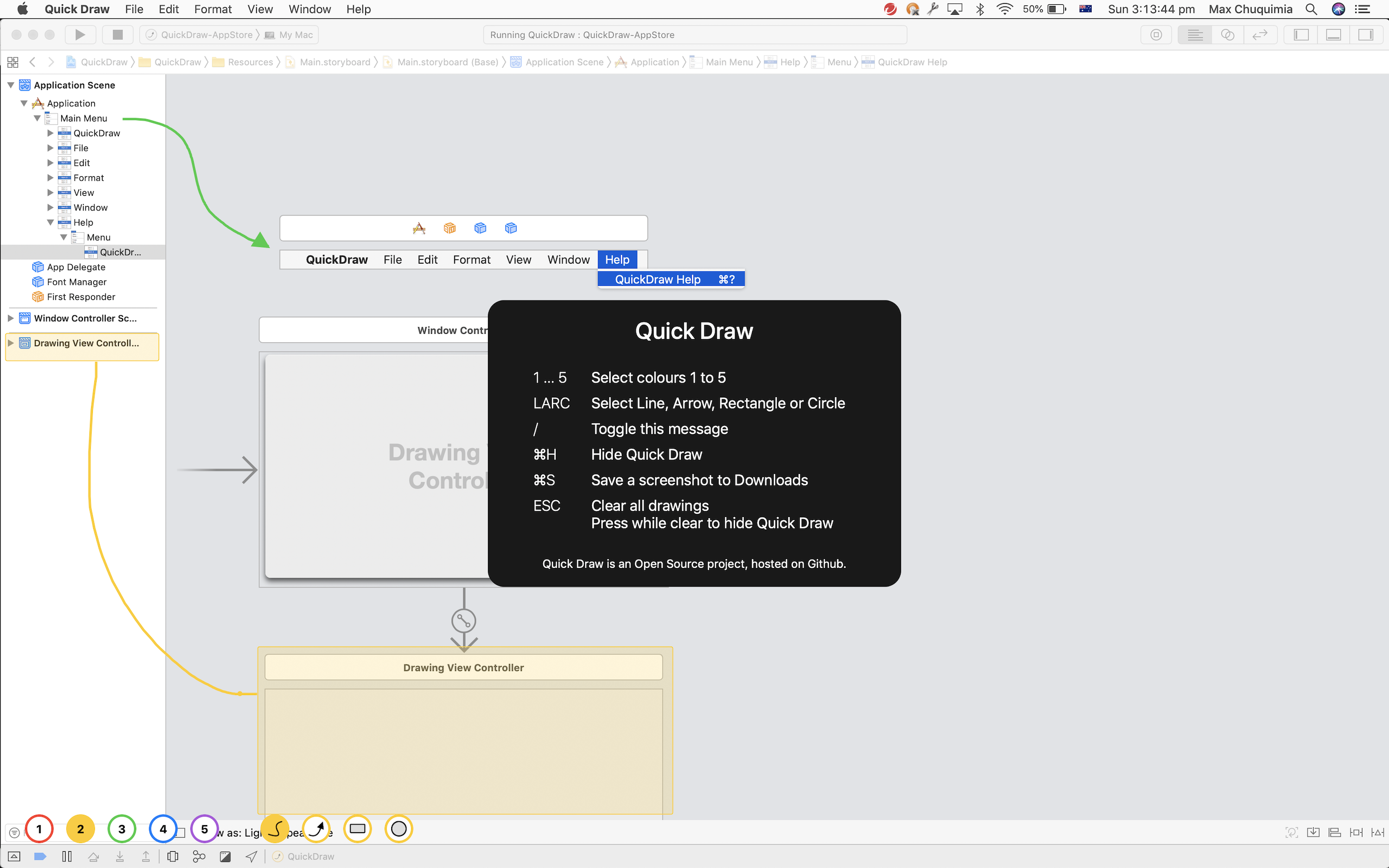Collapse the Help menu node in outline
Screen dimensions: 1389x868
50,222
